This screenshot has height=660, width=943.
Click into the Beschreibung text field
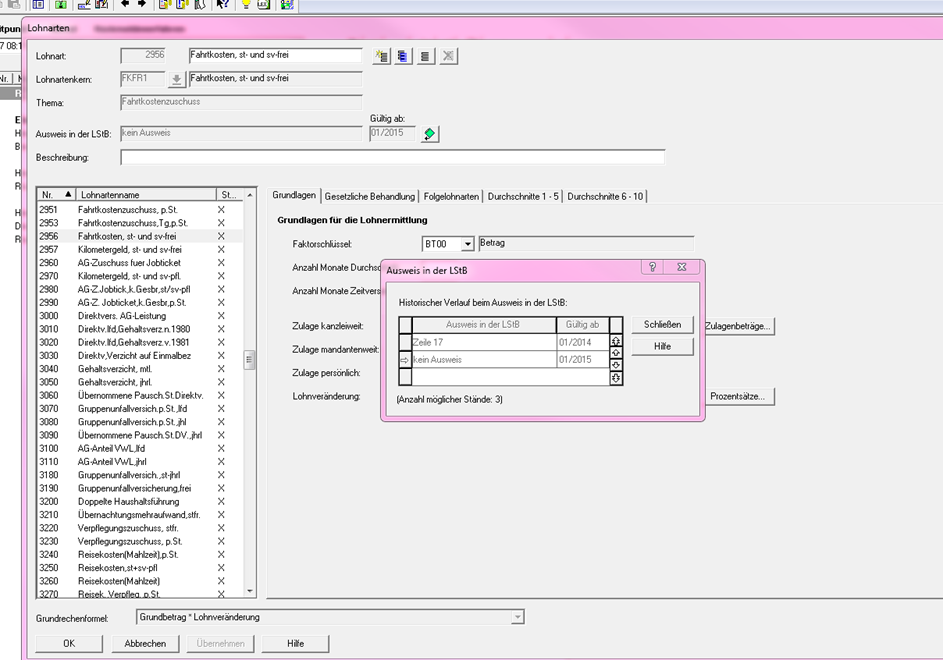pos(392,157)
